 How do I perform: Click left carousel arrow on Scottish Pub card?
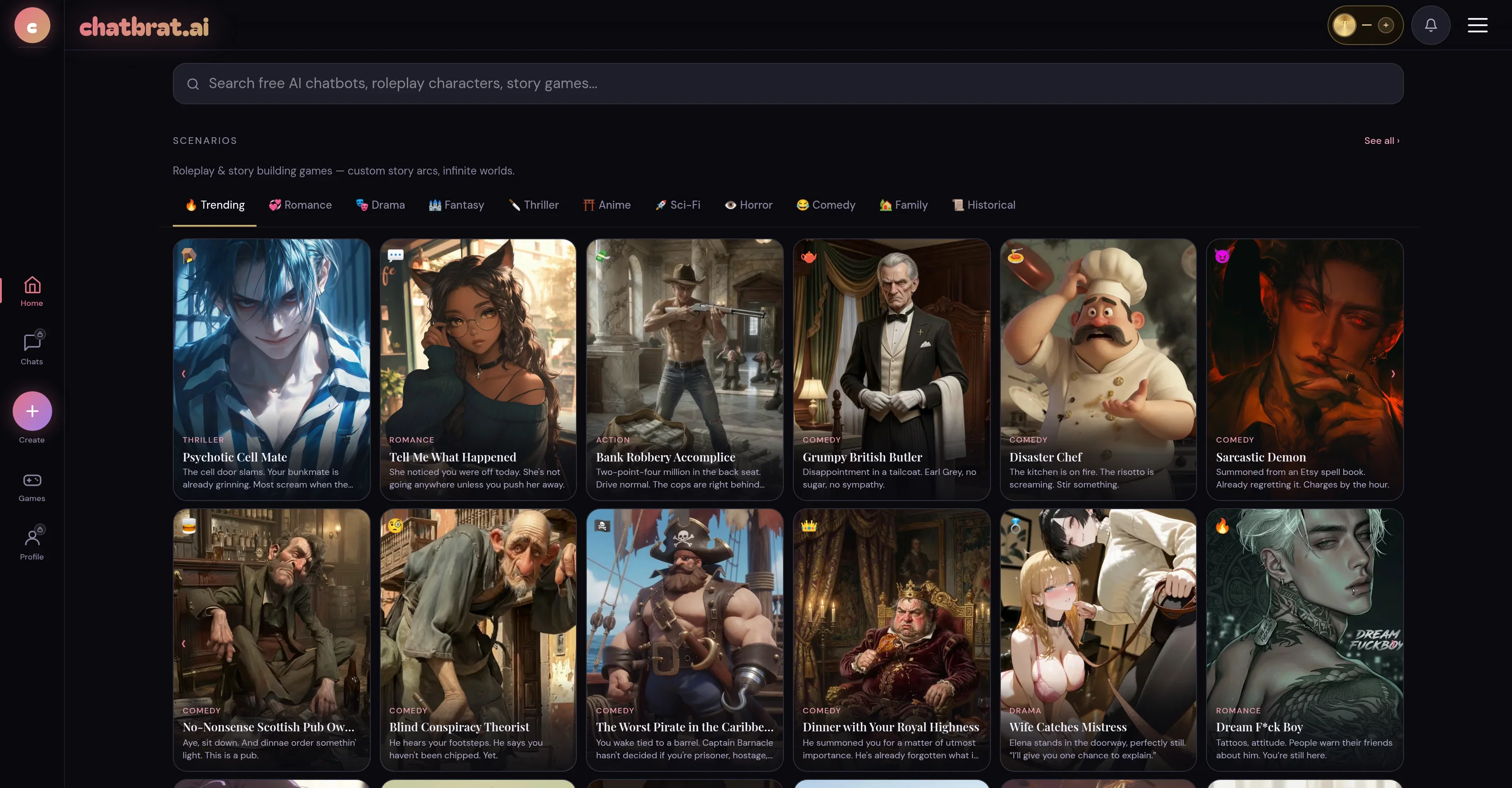click(x=184, y=644)
